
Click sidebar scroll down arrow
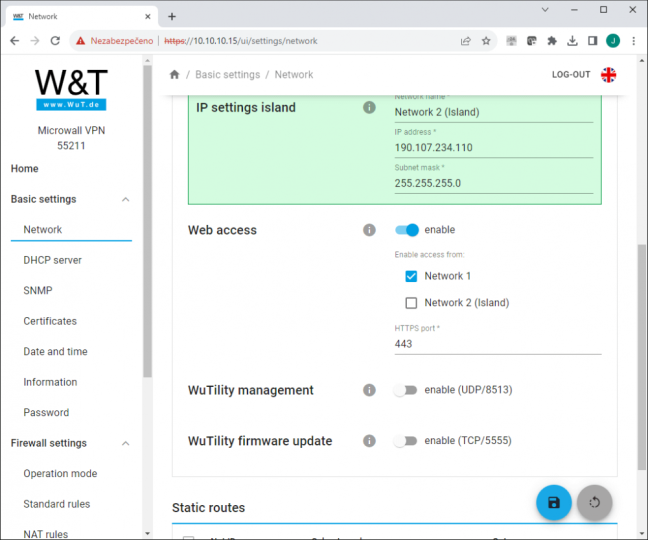pos(147,533)
